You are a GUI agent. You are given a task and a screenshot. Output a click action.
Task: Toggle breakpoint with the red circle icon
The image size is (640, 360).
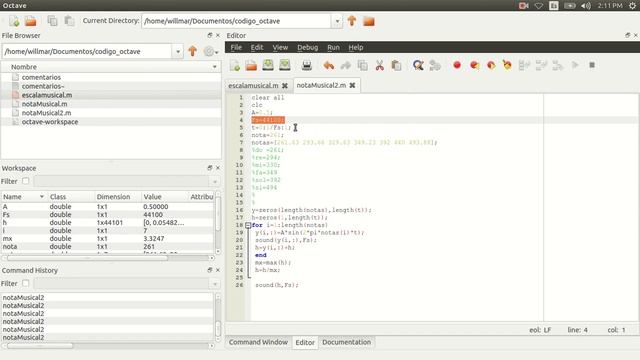tap(457, 65)
